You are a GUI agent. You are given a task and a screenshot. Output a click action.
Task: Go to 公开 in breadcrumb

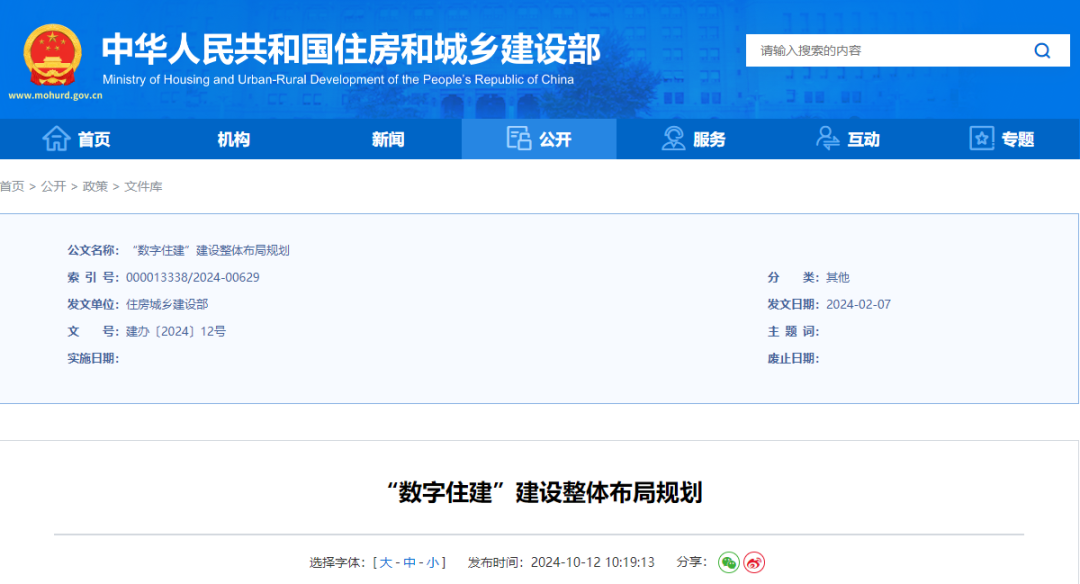(x=53, y=187)
